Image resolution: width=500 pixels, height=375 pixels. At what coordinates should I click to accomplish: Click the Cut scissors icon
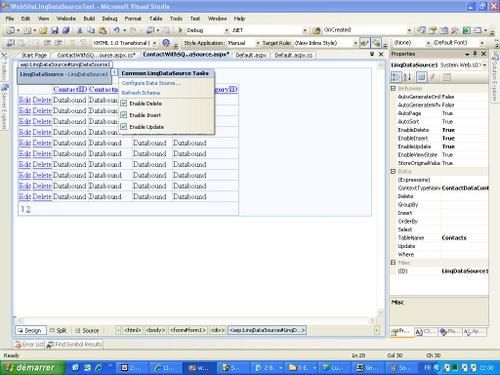(x=80, y=30)
